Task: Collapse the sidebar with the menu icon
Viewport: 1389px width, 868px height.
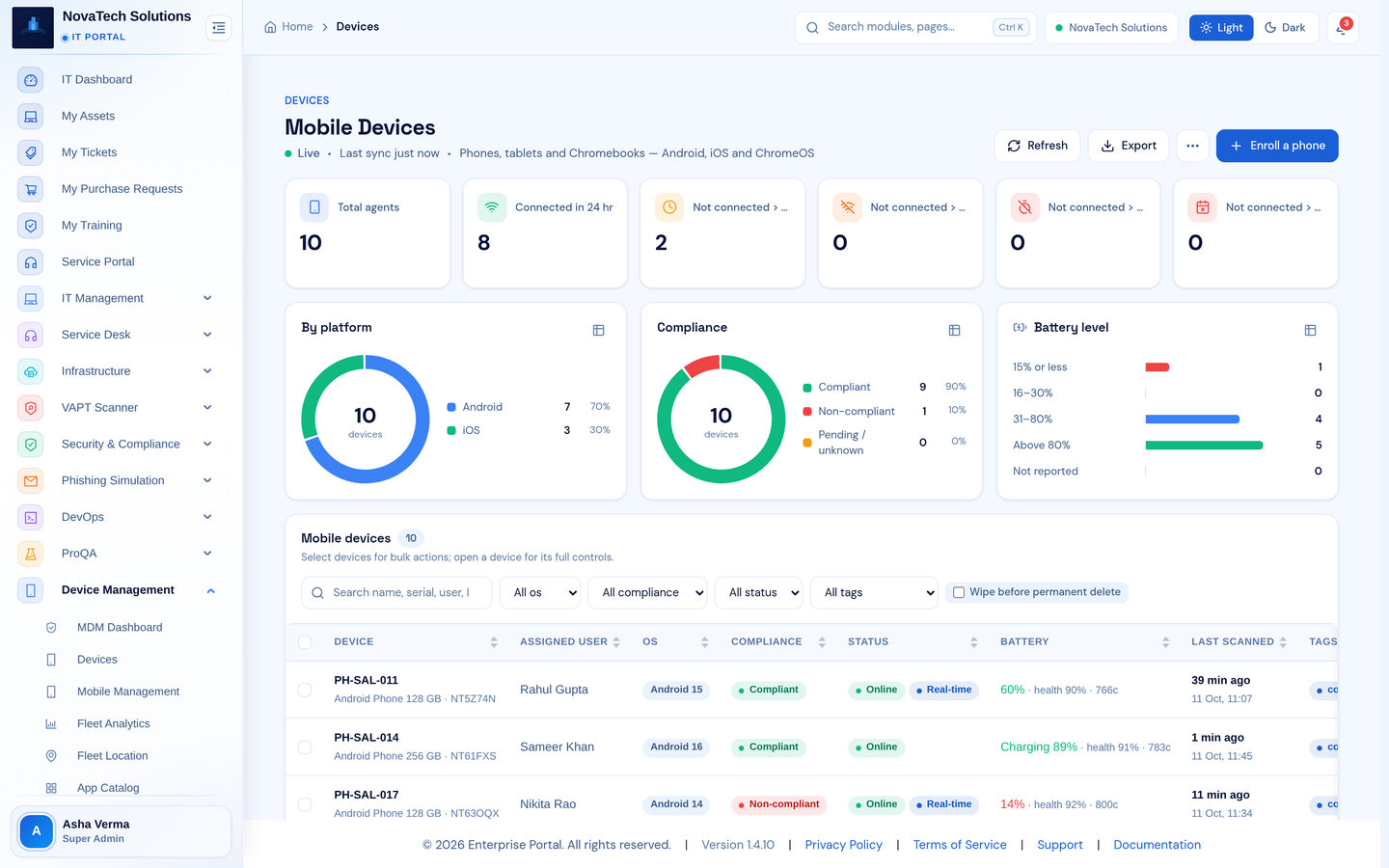Action: click(x=219, y=28)
